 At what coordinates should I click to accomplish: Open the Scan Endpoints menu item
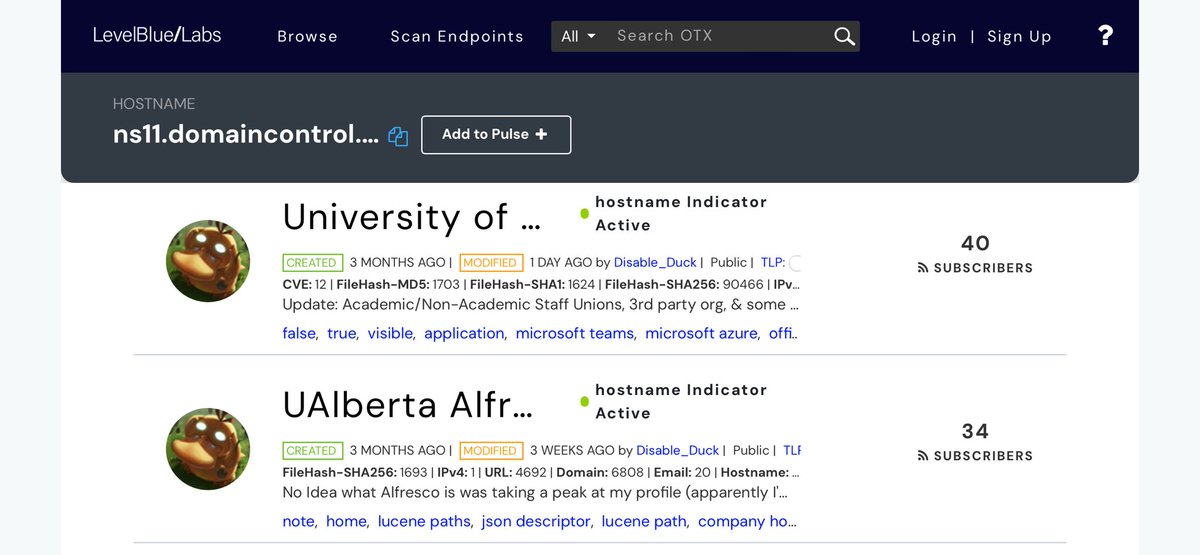coord(456,36)
